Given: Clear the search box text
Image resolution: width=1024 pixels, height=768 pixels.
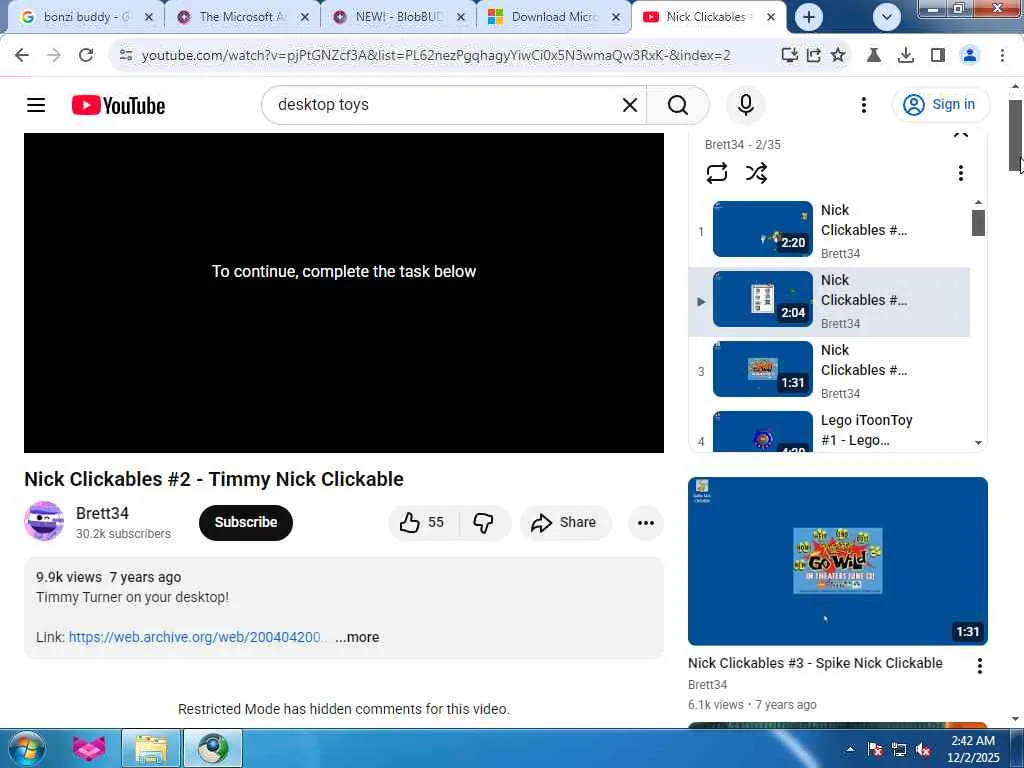Looking at the screenshot, I should [x=630, y=105].
